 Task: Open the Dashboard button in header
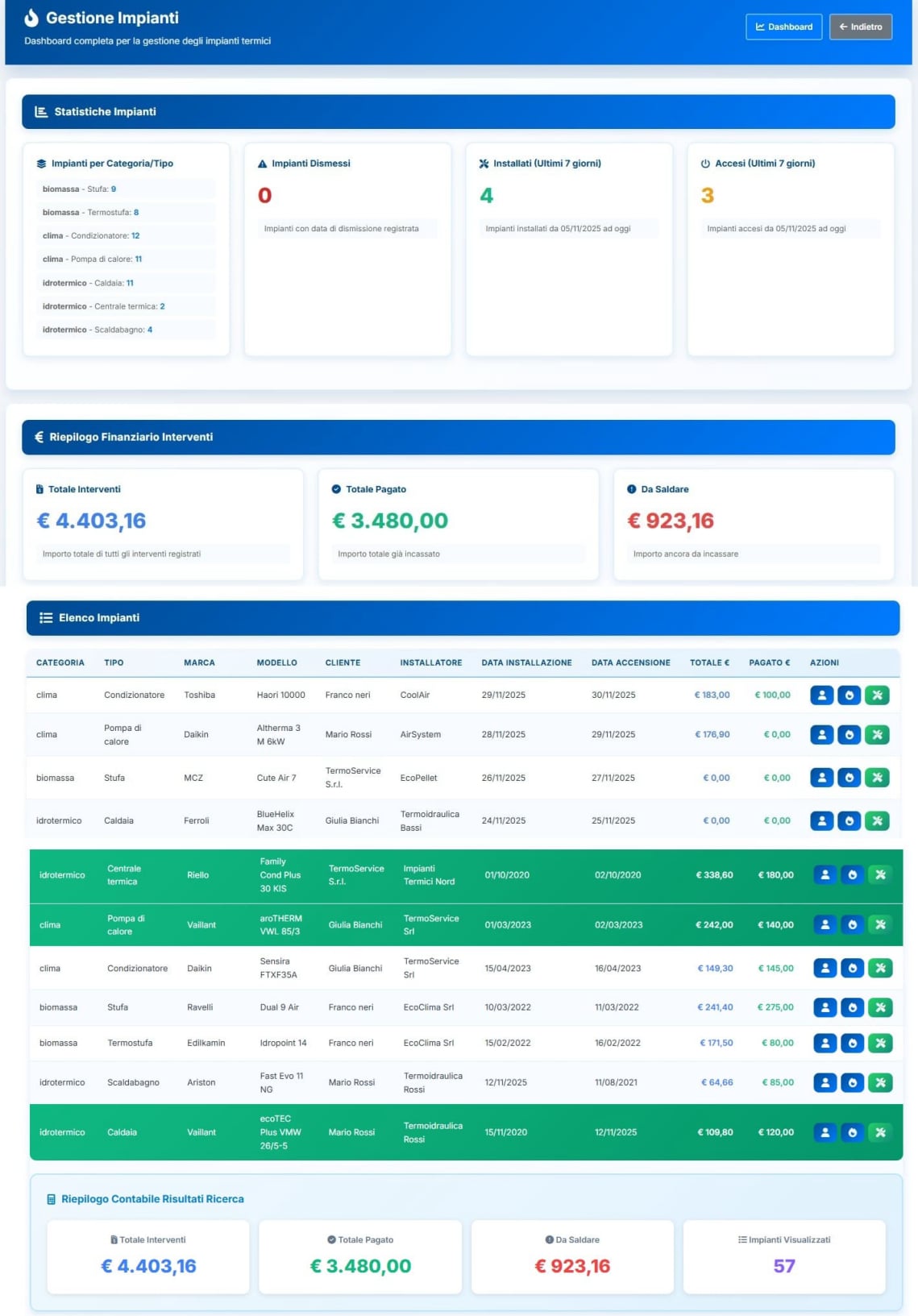pos(783,27)
